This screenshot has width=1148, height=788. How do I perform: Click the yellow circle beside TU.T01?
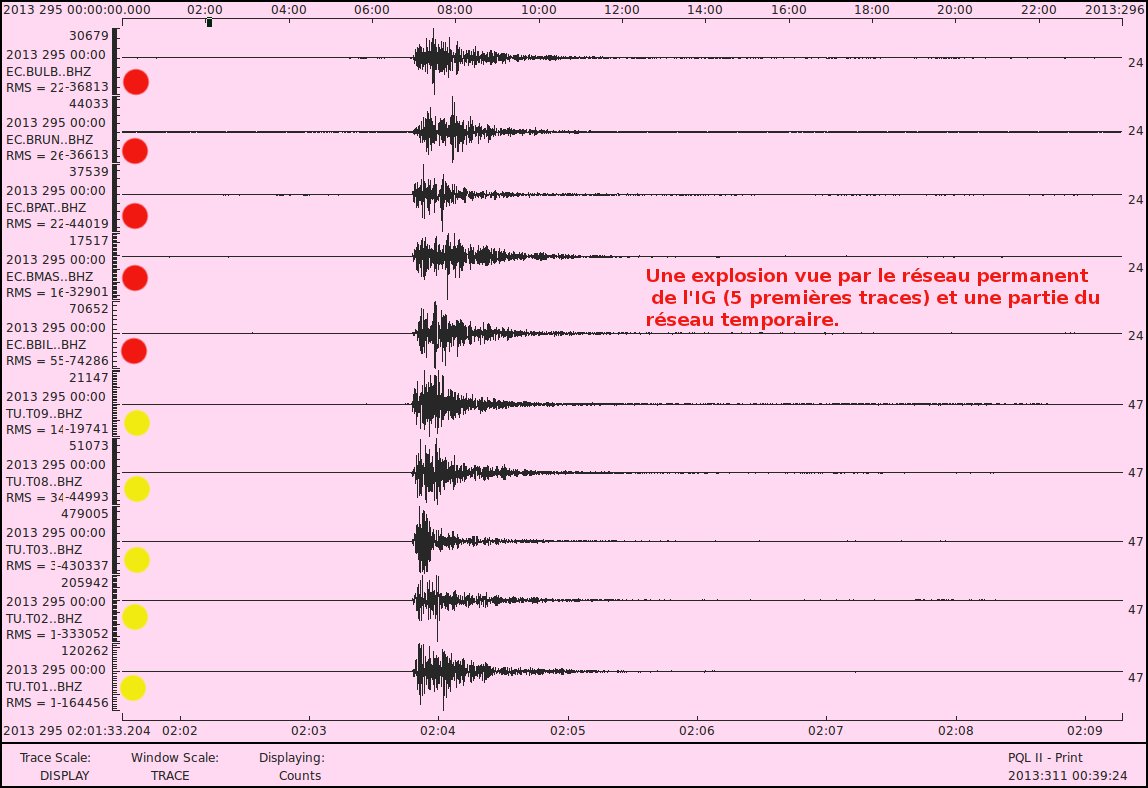click(x=132, y=688)
